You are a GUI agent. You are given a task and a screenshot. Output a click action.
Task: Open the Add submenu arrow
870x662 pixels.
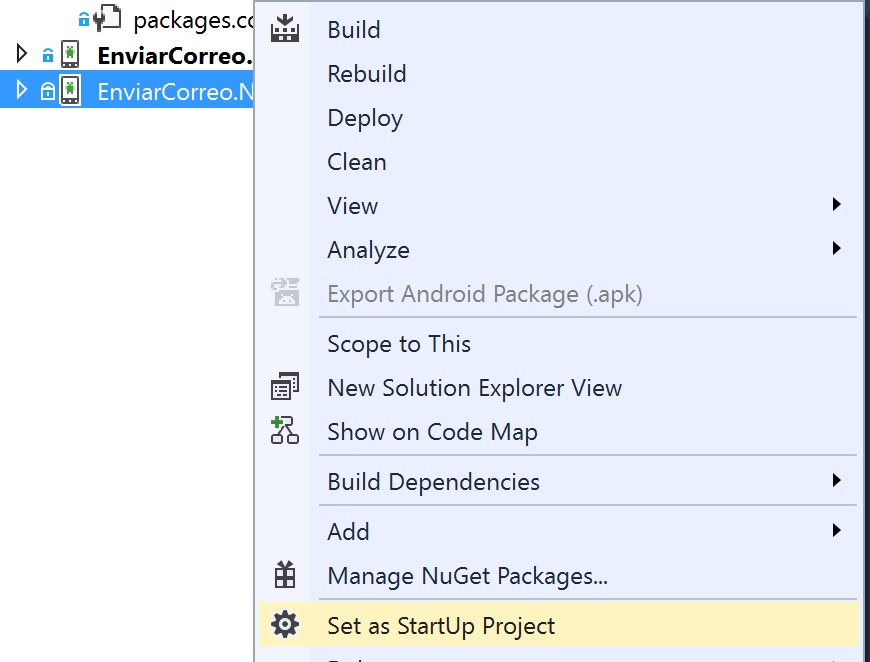(836, 531)
